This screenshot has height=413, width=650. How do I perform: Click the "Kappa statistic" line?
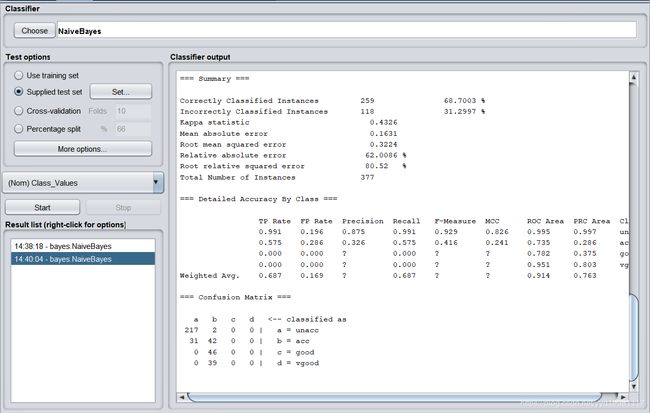289,123
